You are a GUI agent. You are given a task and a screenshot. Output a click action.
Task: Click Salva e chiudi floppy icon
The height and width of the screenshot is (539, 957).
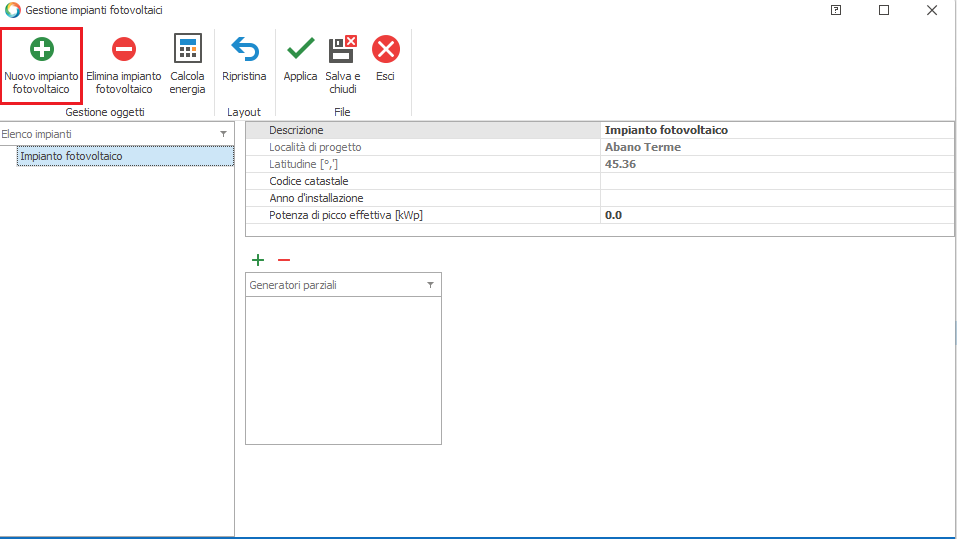[x=342, y=49]
